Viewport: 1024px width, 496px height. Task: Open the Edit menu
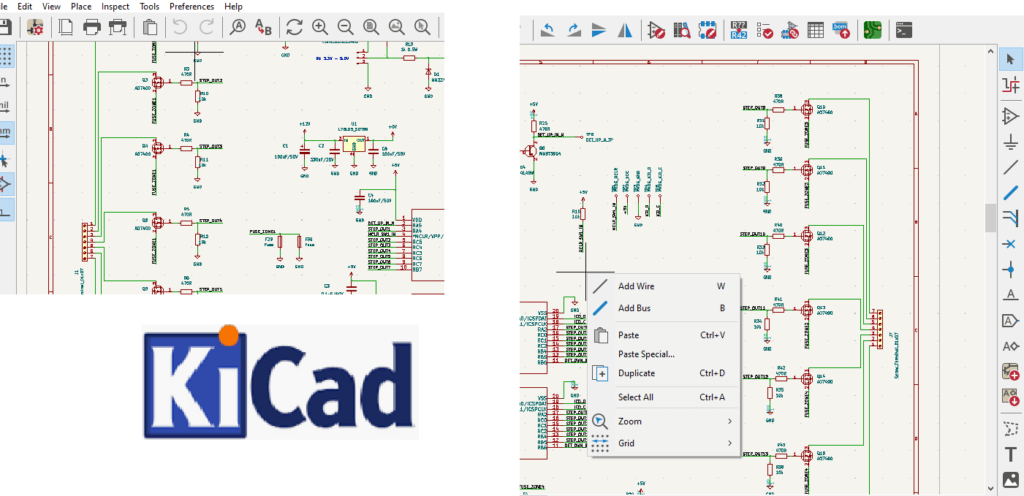(25, 6)
